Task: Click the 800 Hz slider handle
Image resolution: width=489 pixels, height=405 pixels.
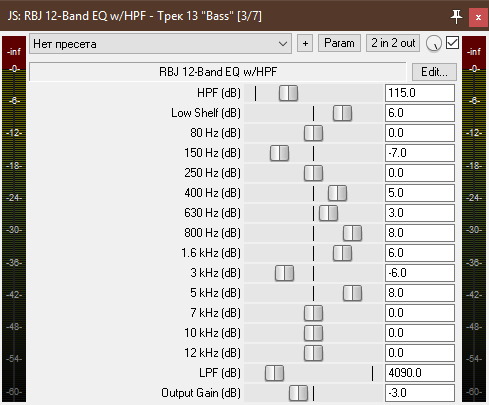Action: [352, 233]
